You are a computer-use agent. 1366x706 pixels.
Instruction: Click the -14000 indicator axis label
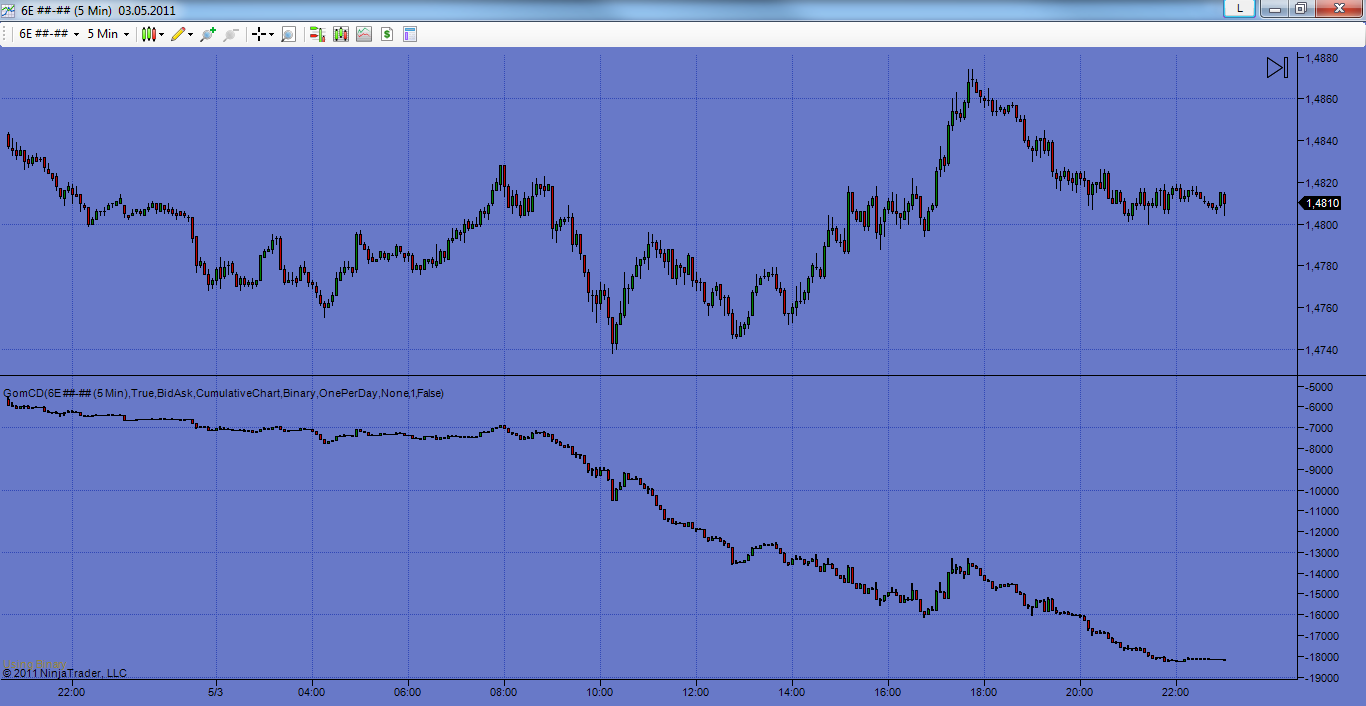[1324, 574]
